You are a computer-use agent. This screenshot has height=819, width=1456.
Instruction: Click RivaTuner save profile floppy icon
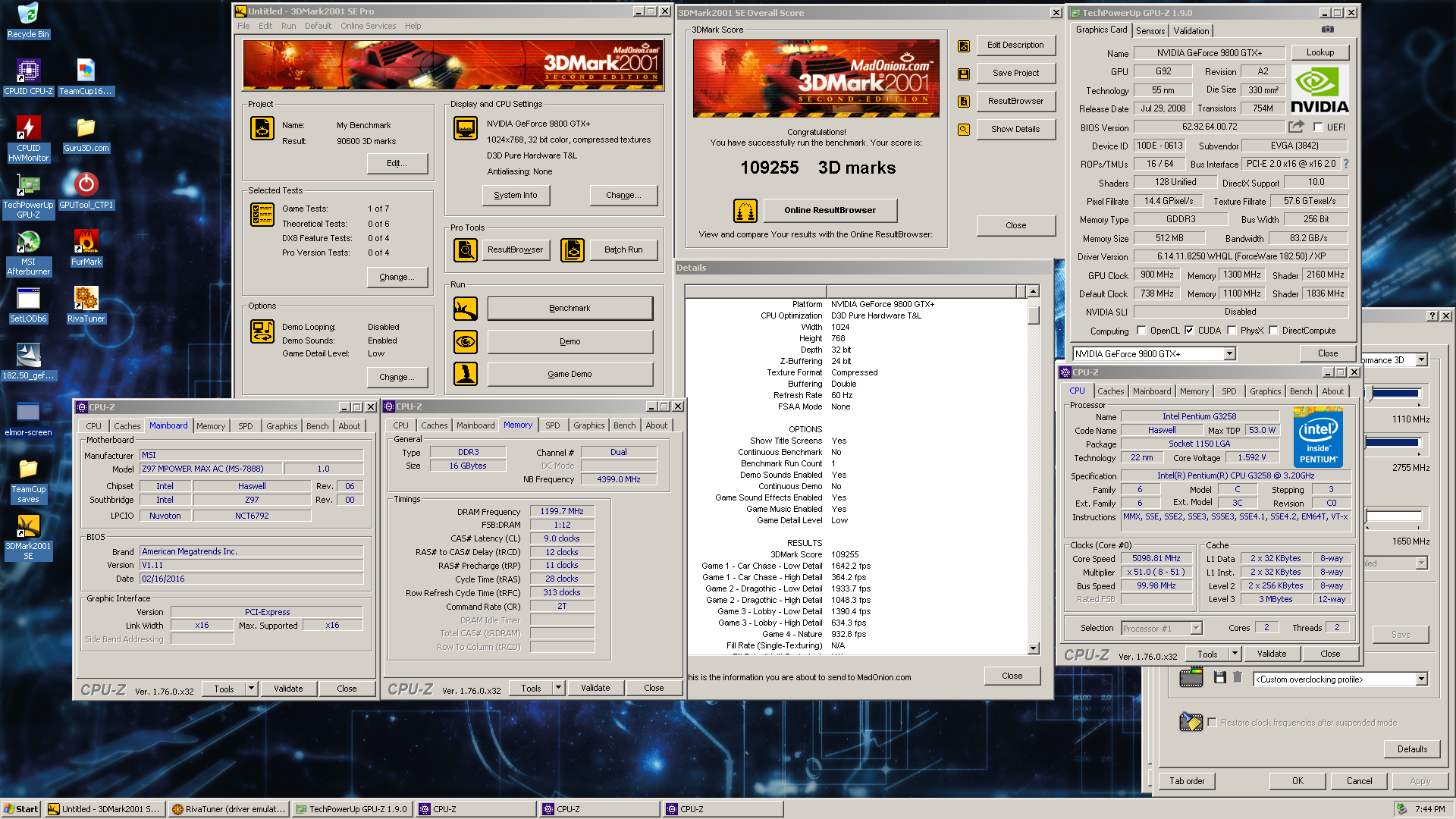[1219, 677]
